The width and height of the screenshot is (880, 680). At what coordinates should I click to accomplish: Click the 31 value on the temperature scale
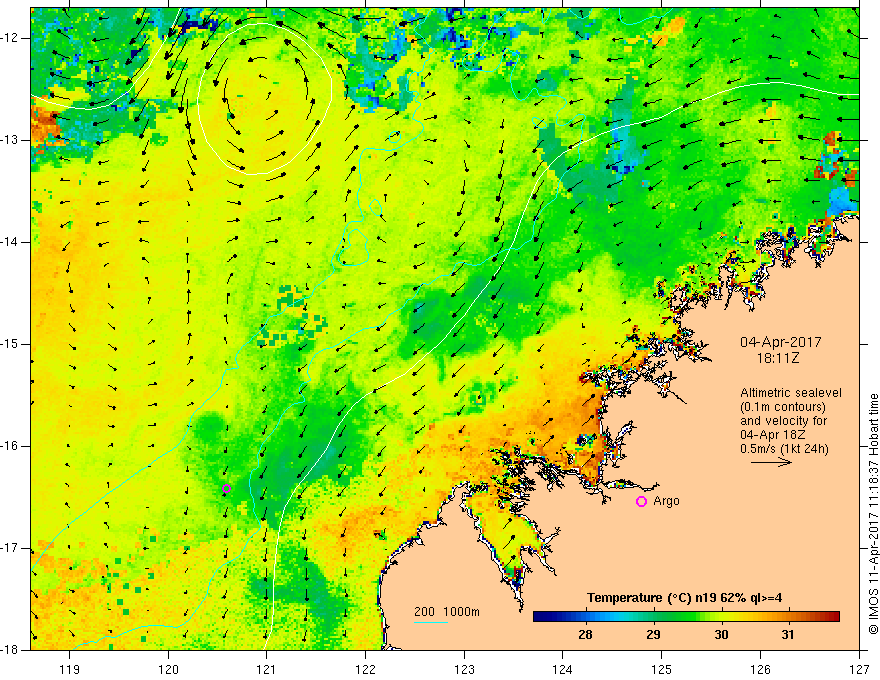pos(788,635)
